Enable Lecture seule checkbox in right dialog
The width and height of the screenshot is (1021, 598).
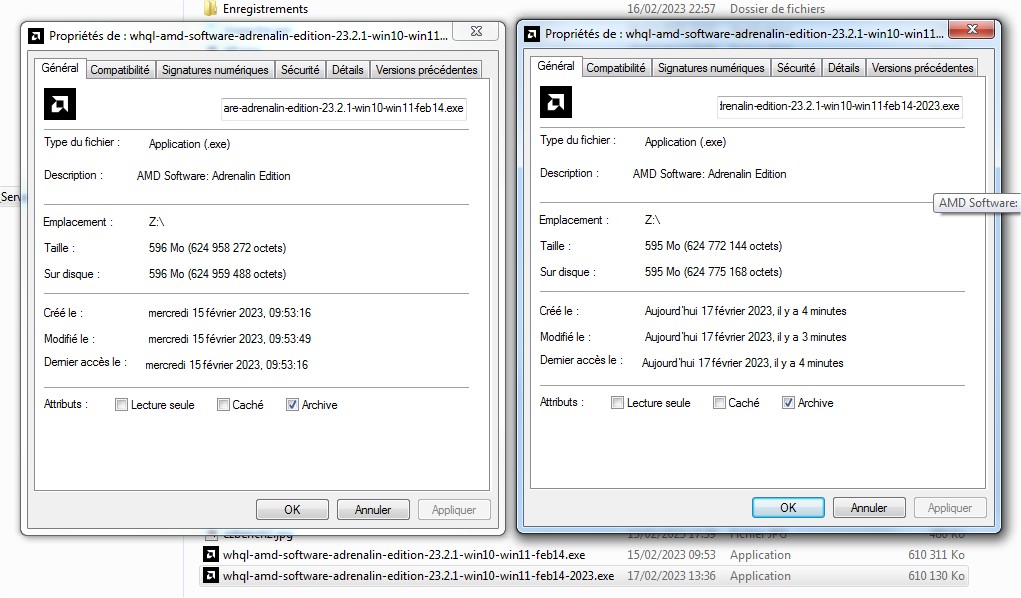point(617,403)
